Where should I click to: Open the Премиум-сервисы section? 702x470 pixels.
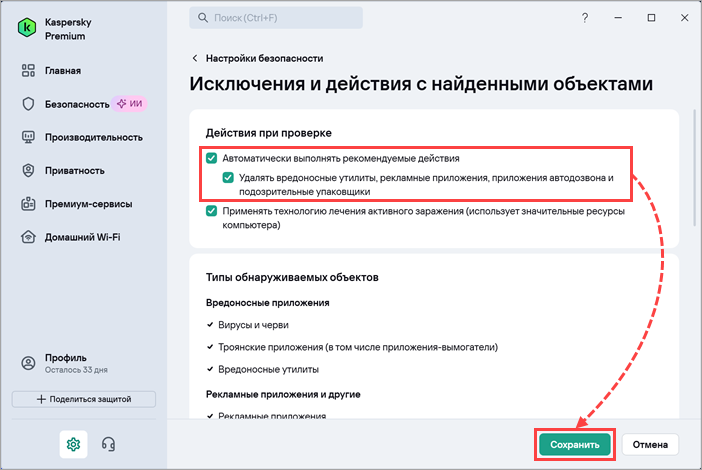[x=88, y=204]
